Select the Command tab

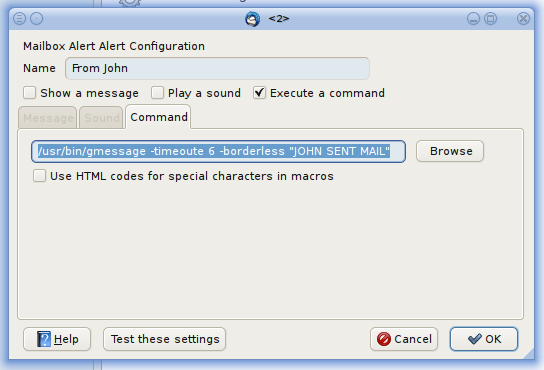(x=159, y=117)
